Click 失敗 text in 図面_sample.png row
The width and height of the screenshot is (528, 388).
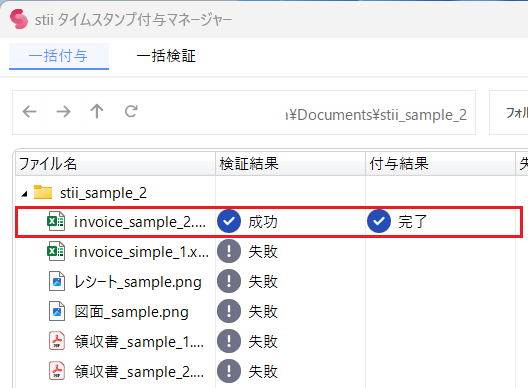click(x=263, y=312)
